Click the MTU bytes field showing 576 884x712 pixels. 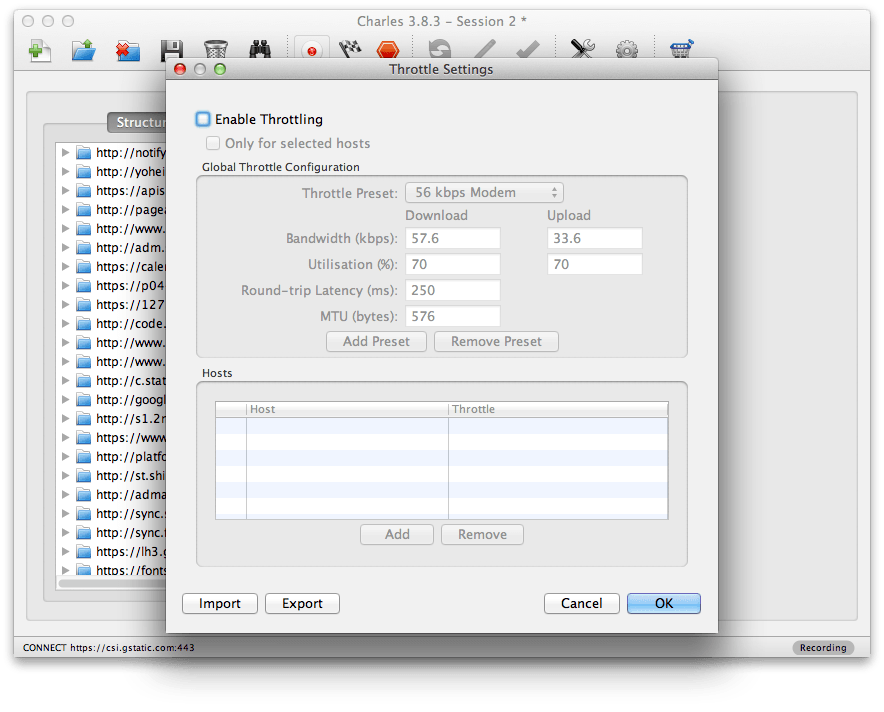click(x=453, y=316)
